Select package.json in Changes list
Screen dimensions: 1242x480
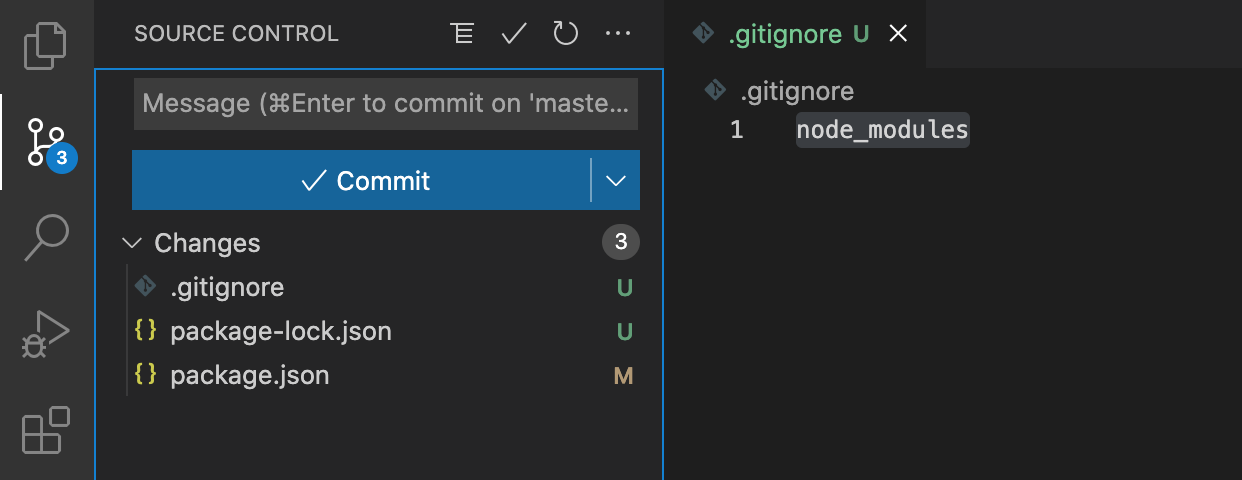pyautogui.click(x=385, y=376)
